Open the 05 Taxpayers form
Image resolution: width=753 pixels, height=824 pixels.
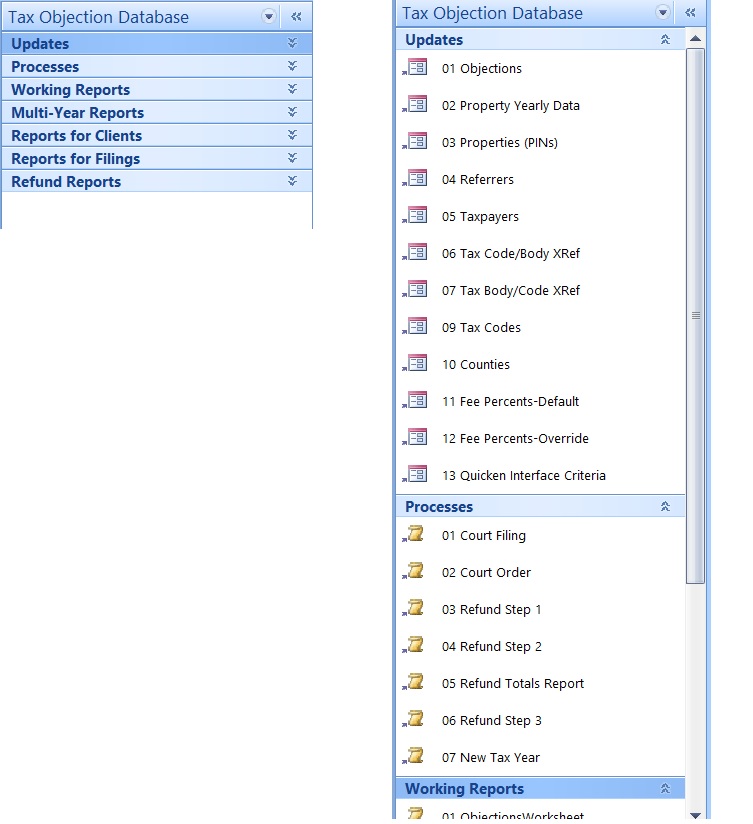coord(480,217)
